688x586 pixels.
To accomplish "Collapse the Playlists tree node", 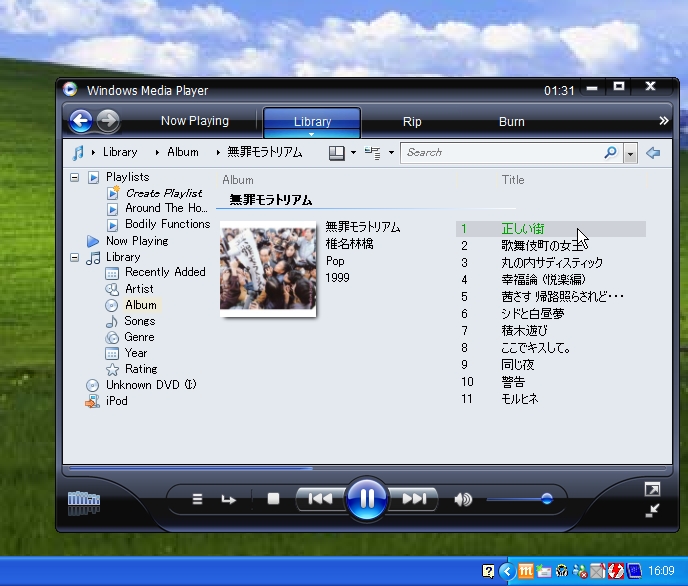I will 75,177.
